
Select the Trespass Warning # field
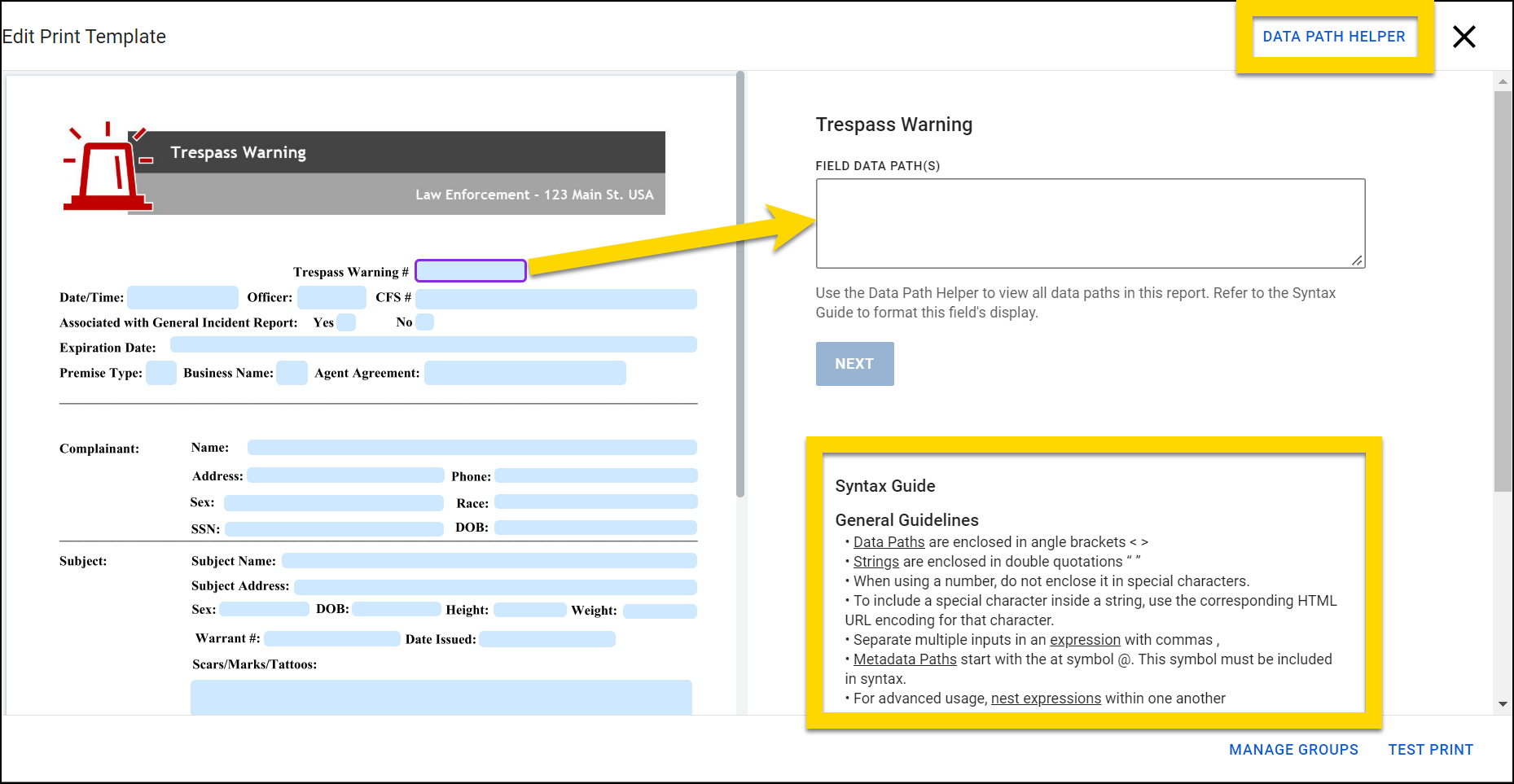click(470, 269)
